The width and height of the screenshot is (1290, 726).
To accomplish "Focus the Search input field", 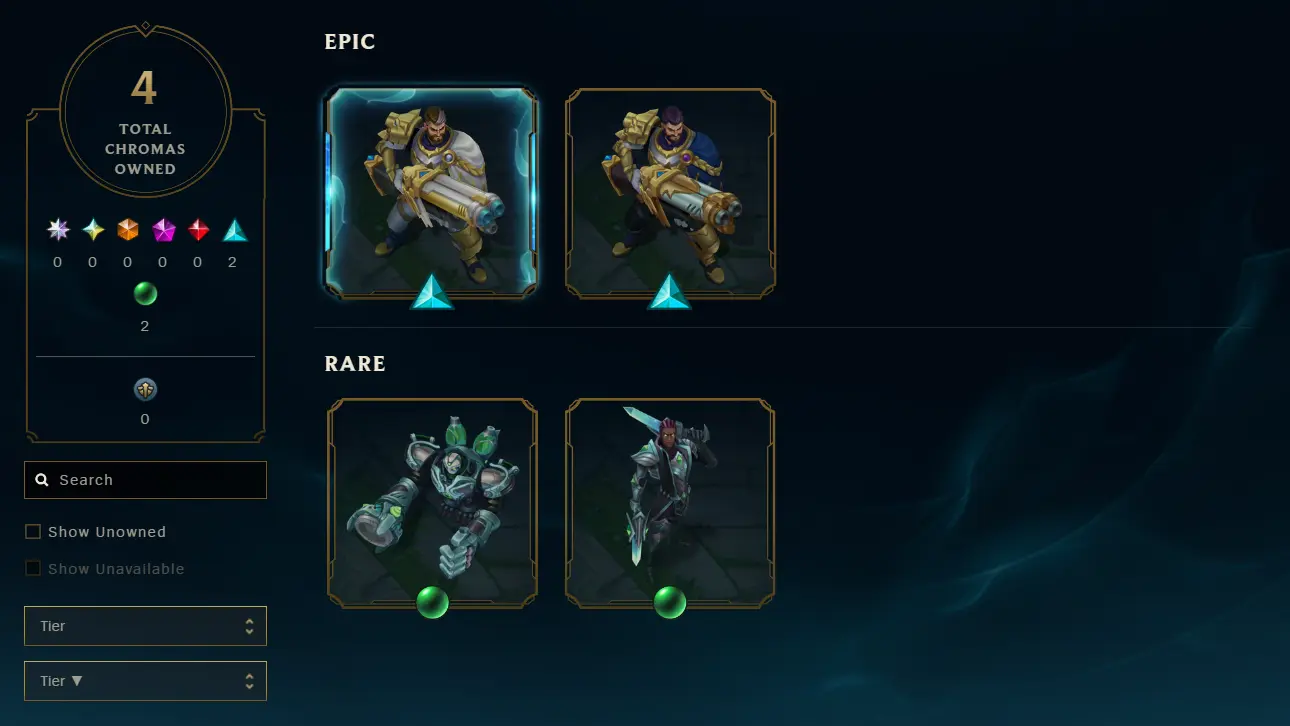I will point(145,480).
